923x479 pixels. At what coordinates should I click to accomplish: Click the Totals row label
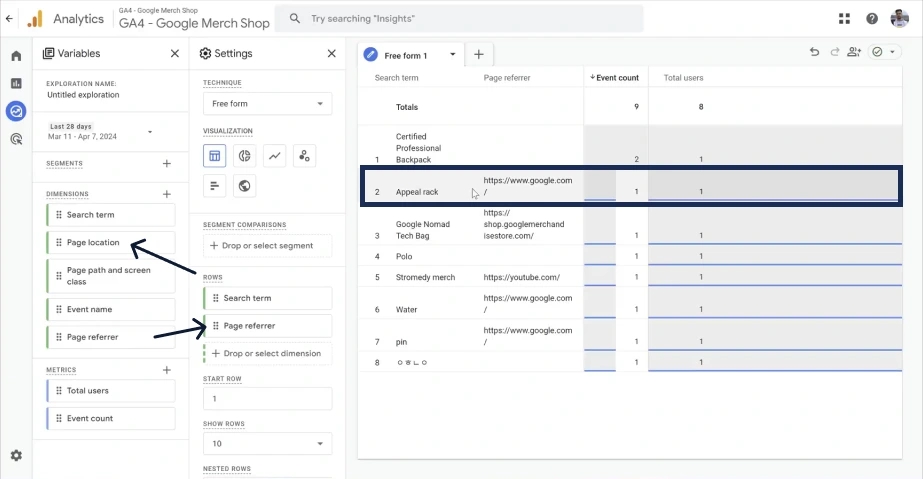pos(407,107)
